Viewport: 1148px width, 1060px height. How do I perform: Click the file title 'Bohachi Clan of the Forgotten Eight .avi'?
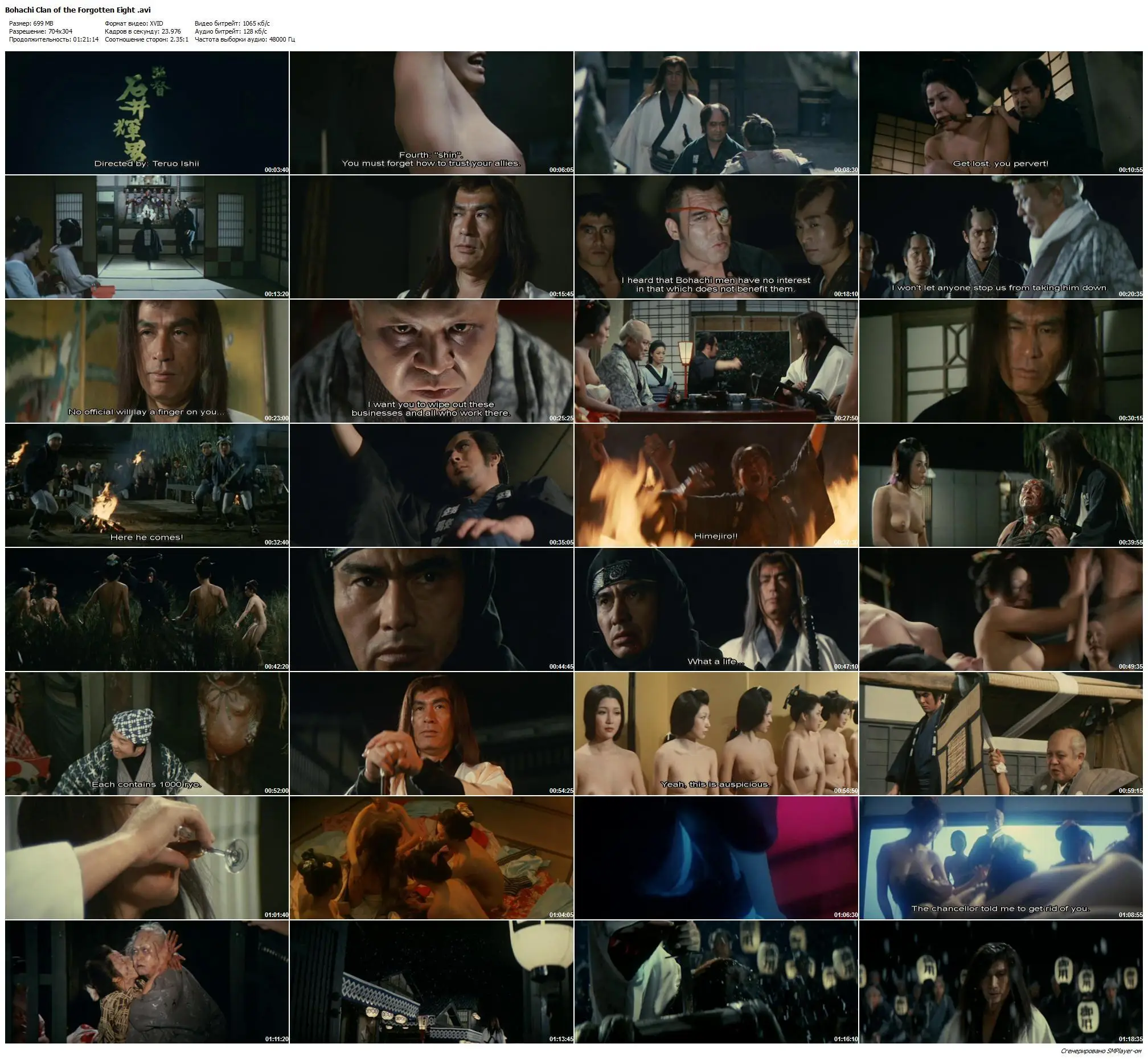click(78, 10)
